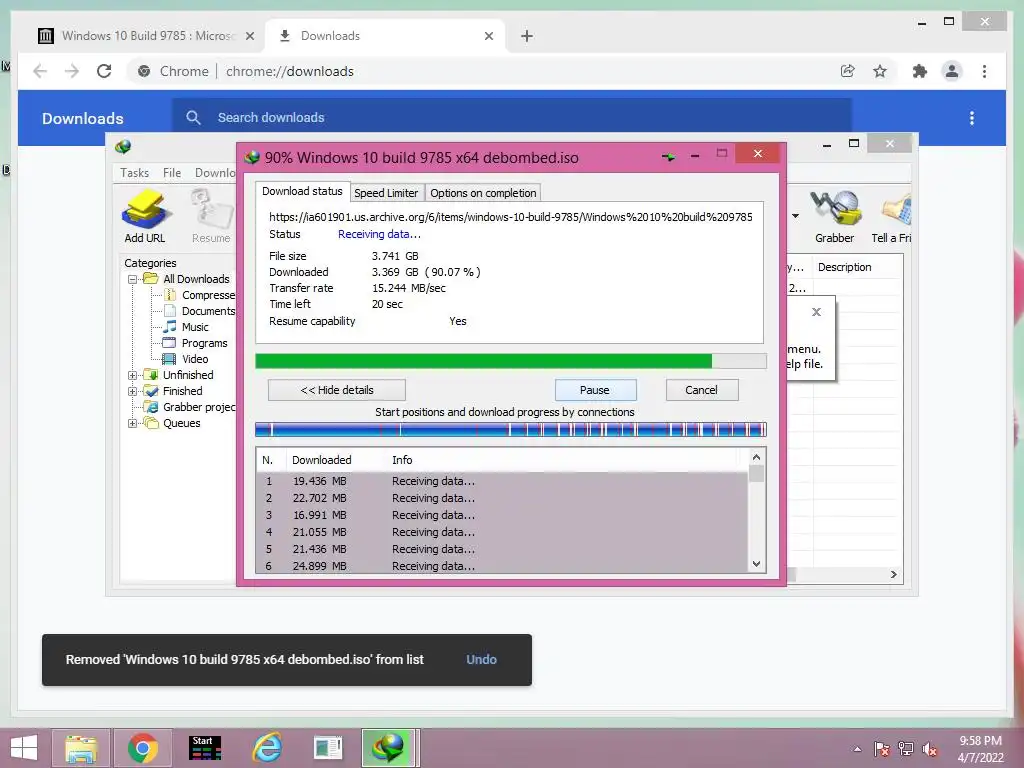
Task: Close the Downloads tab
Action: coord(489,36)
